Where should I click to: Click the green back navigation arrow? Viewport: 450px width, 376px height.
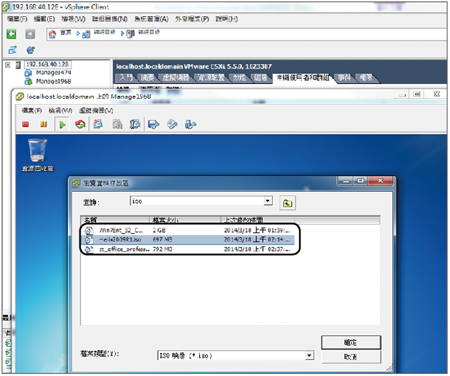pos(11,34)
